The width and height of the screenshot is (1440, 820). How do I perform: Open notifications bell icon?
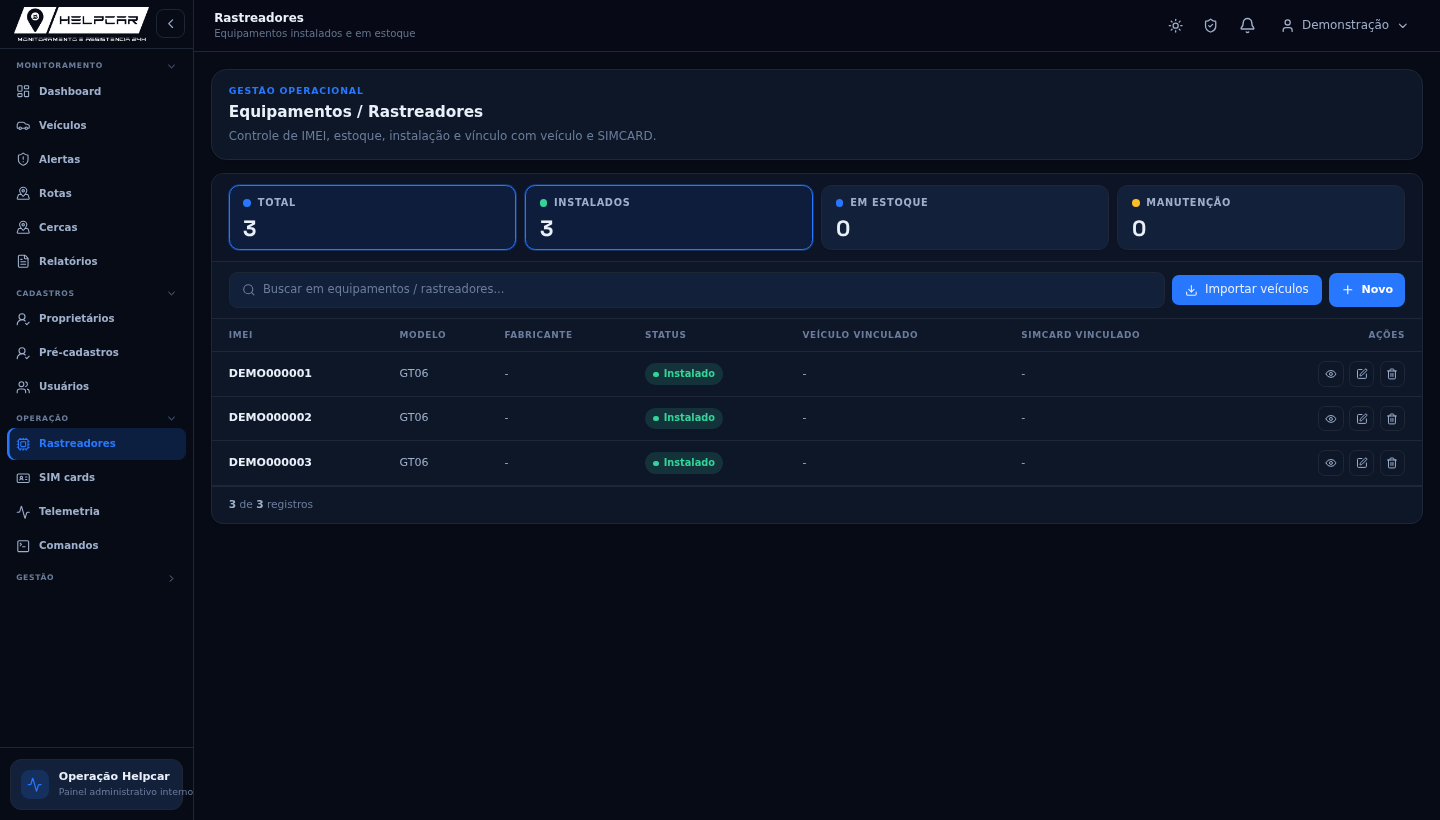click(1247, 25)
